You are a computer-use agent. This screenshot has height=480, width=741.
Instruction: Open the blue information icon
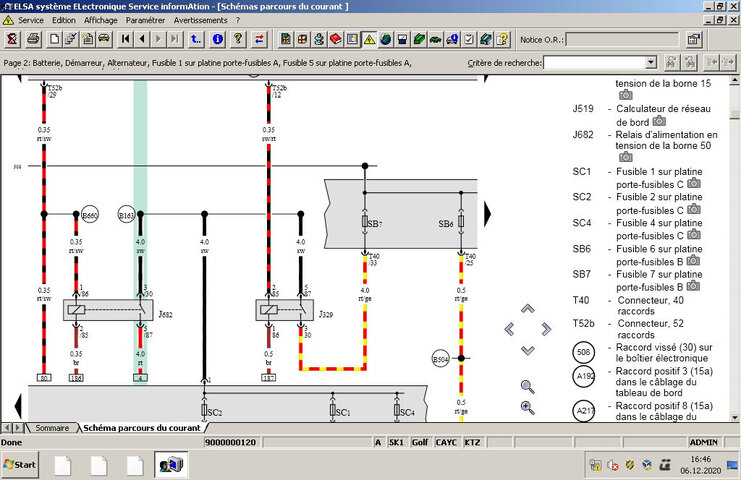[x=217, y=39]
